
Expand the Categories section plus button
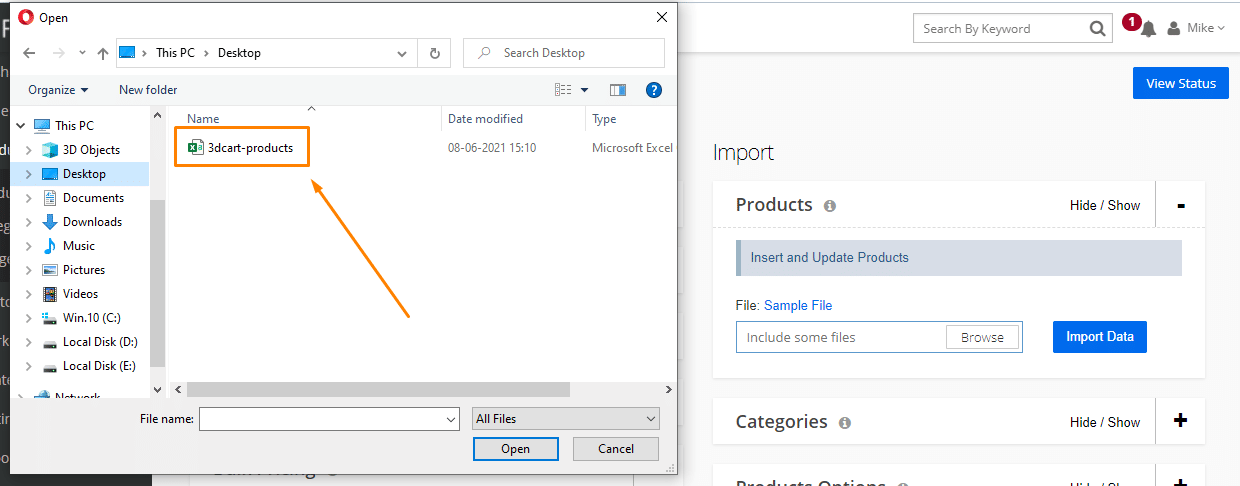(1180, 421)
